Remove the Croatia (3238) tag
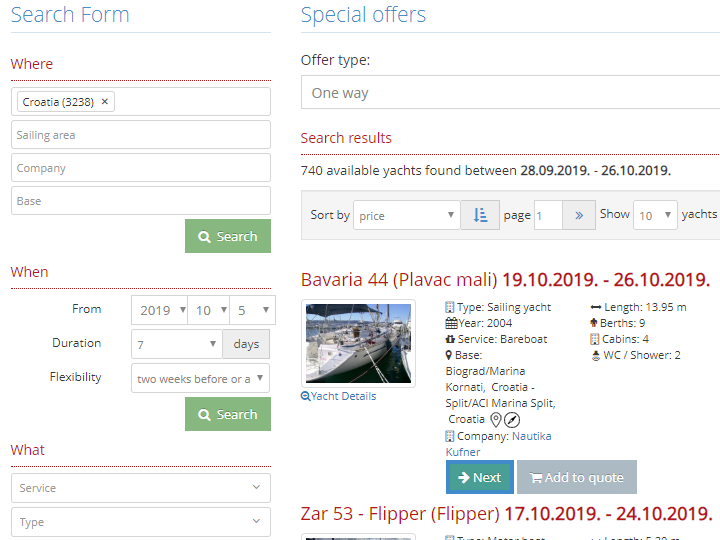Screen dimensions: 720x540 105,102
